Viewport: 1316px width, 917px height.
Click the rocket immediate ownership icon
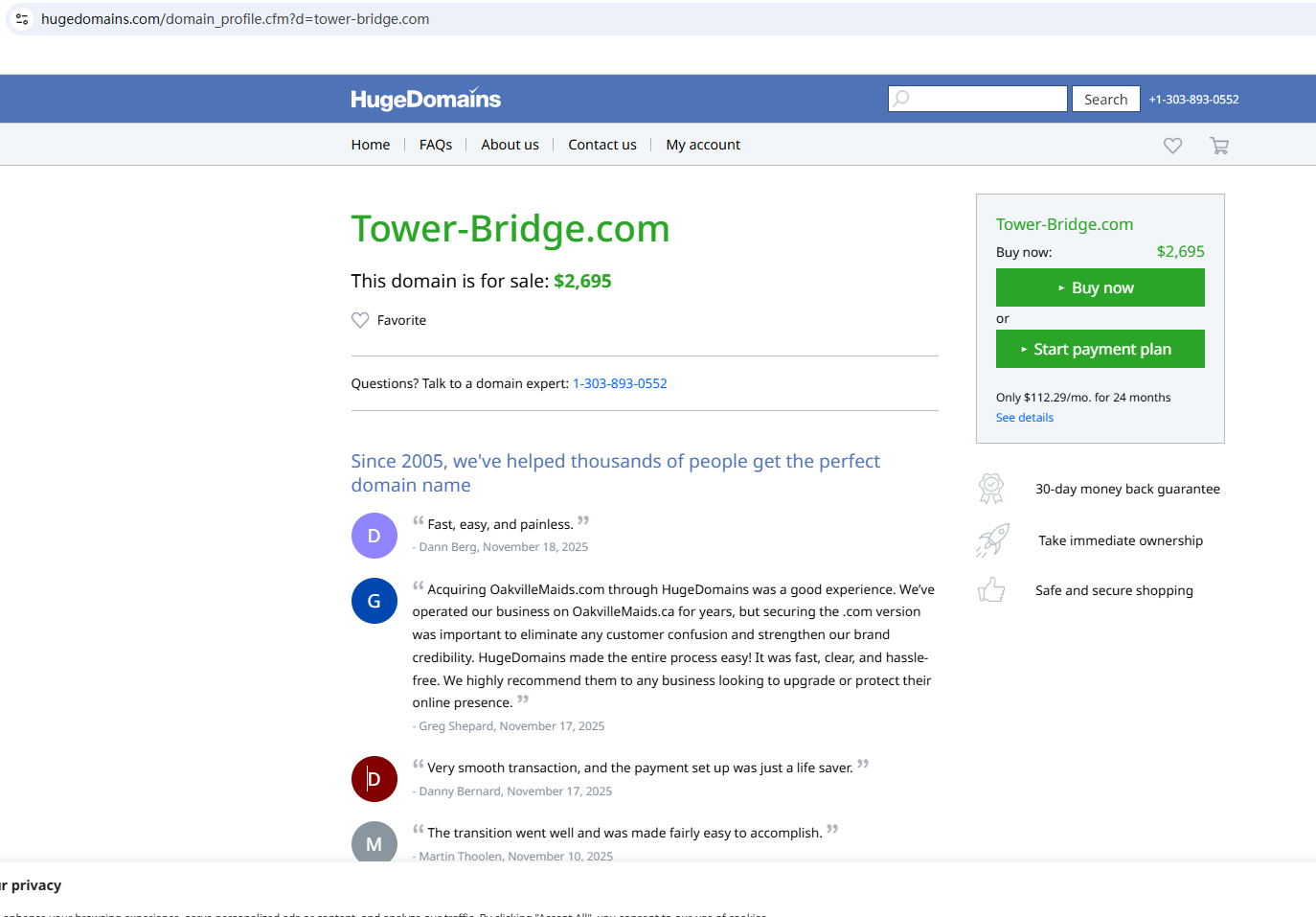pos(992,540)
